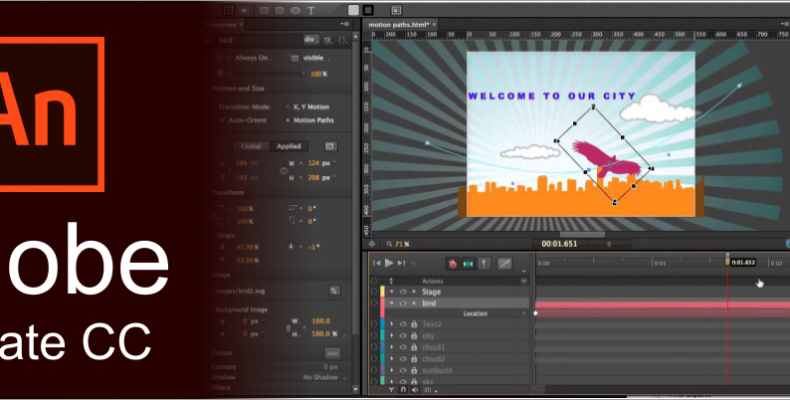Expand the cloud1 layer
The width and height of the screenshot is (790, 400).
point(392,348)
